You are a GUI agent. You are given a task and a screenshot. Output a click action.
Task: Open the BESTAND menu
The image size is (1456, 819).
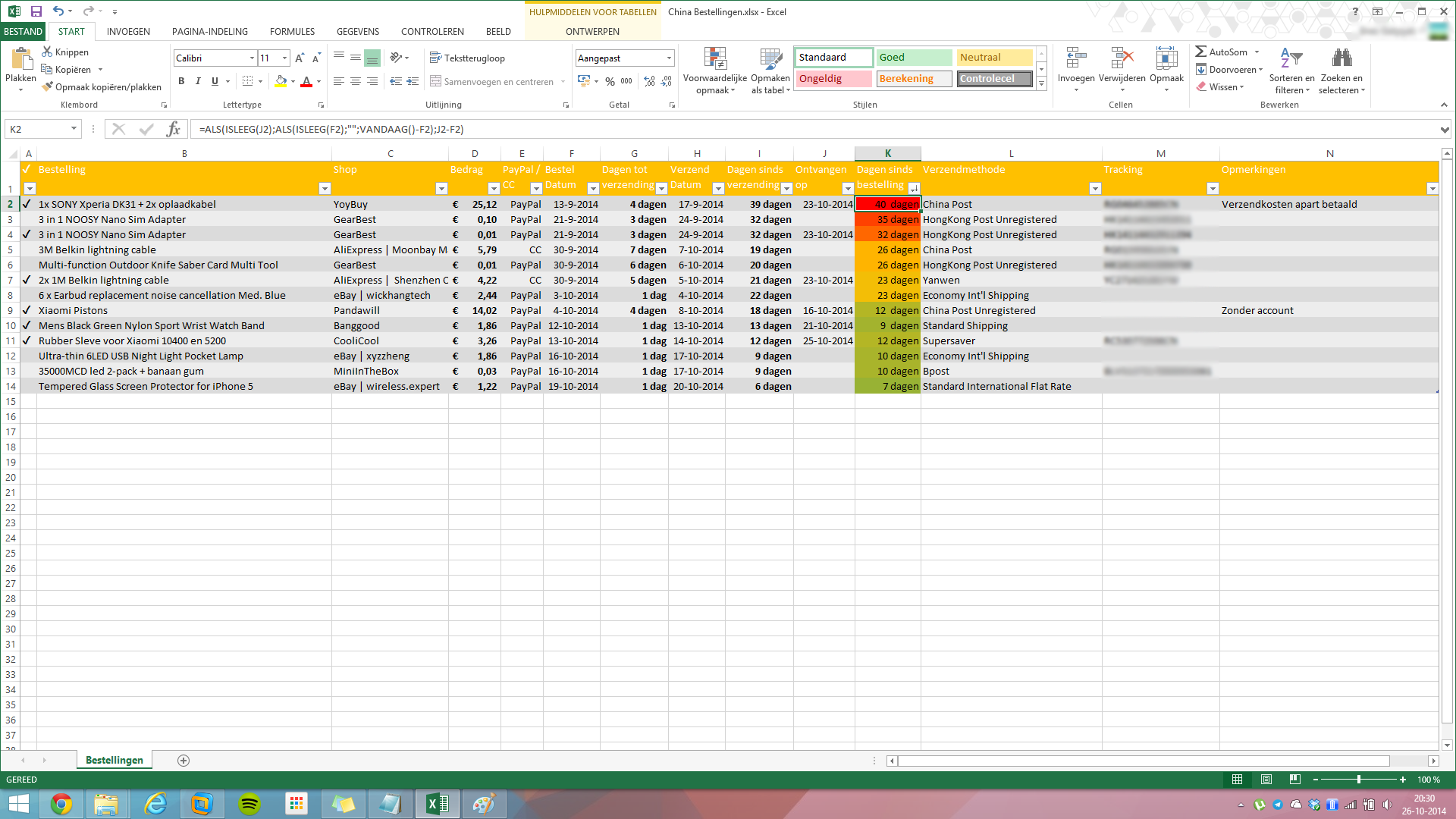(x=23, y=31)
